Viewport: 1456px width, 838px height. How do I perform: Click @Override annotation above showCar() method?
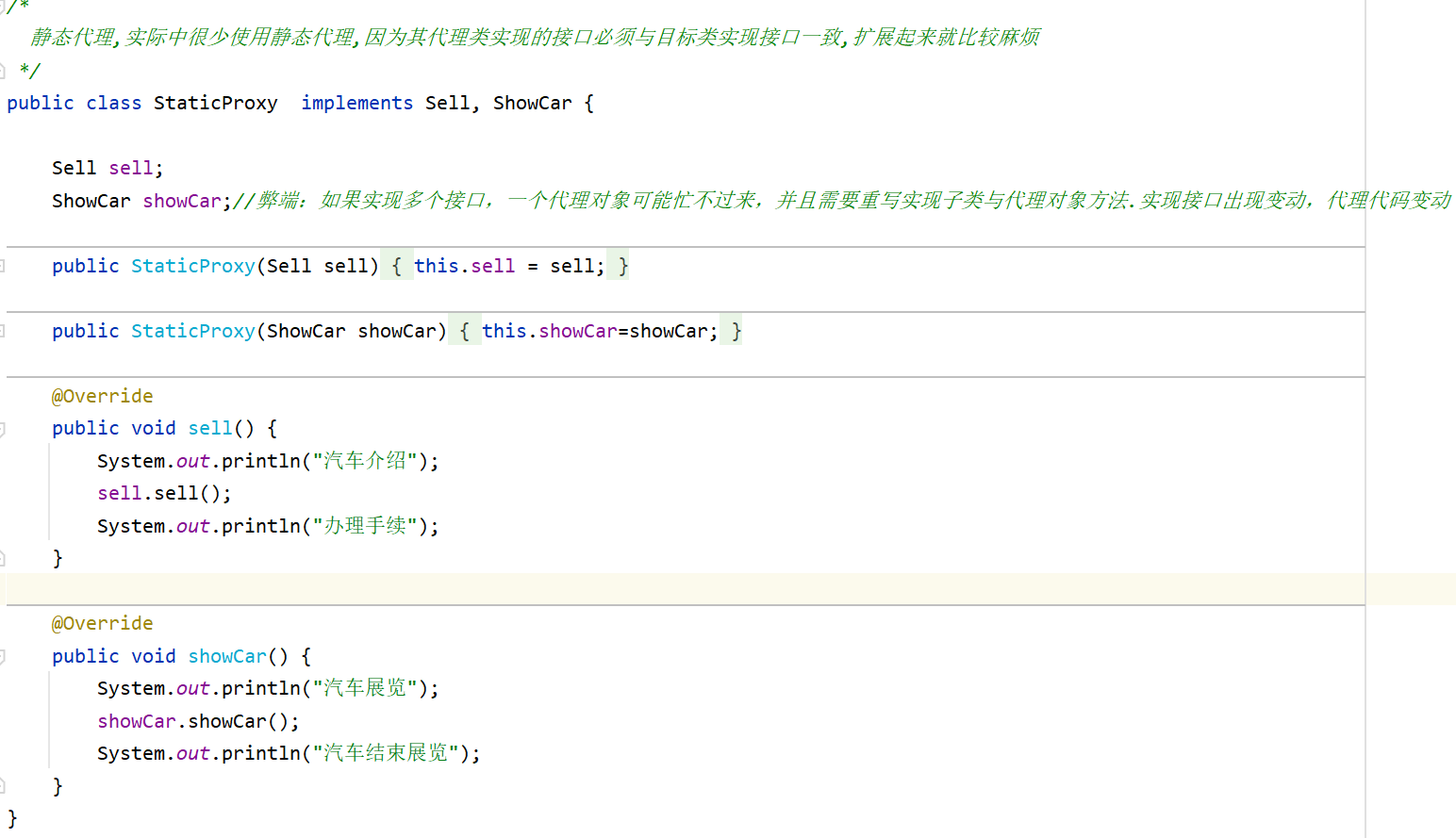[102, 624]
